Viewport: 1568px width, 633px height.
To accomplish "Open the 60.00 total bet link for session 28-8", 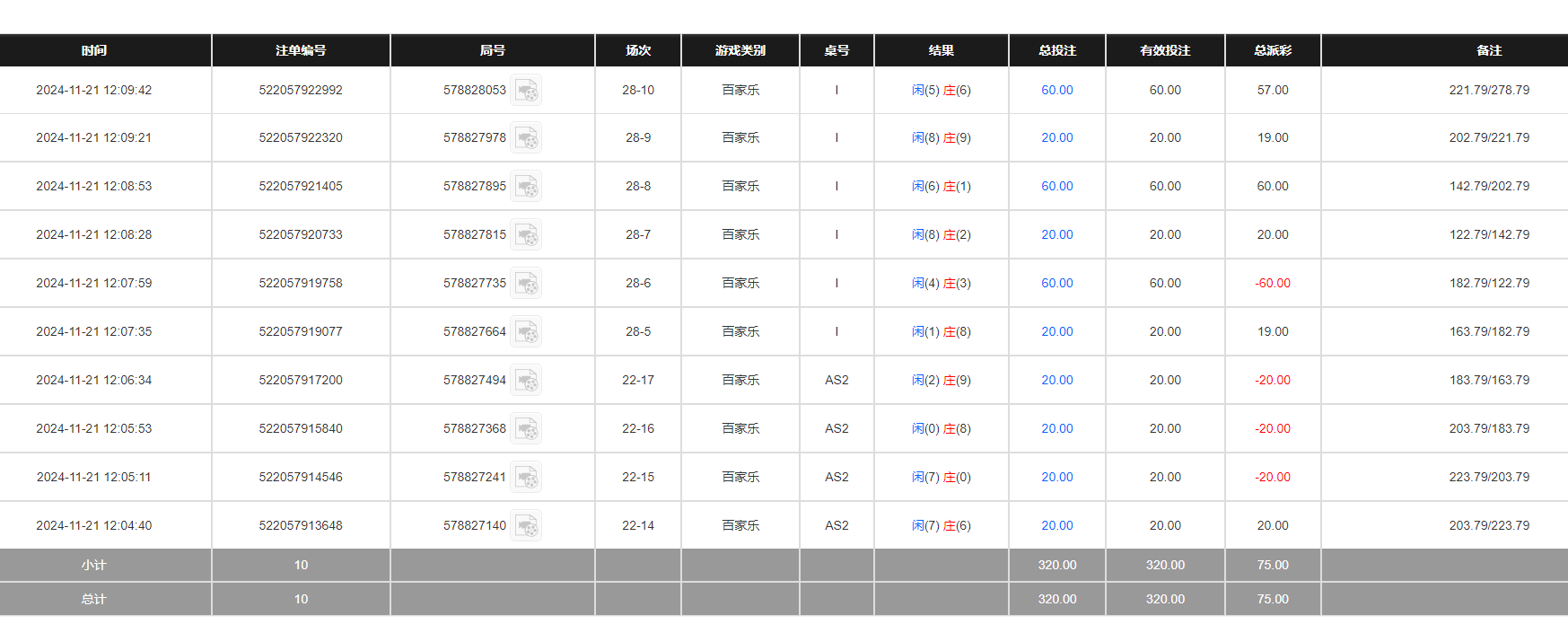I will click(x=1056, y=186).
